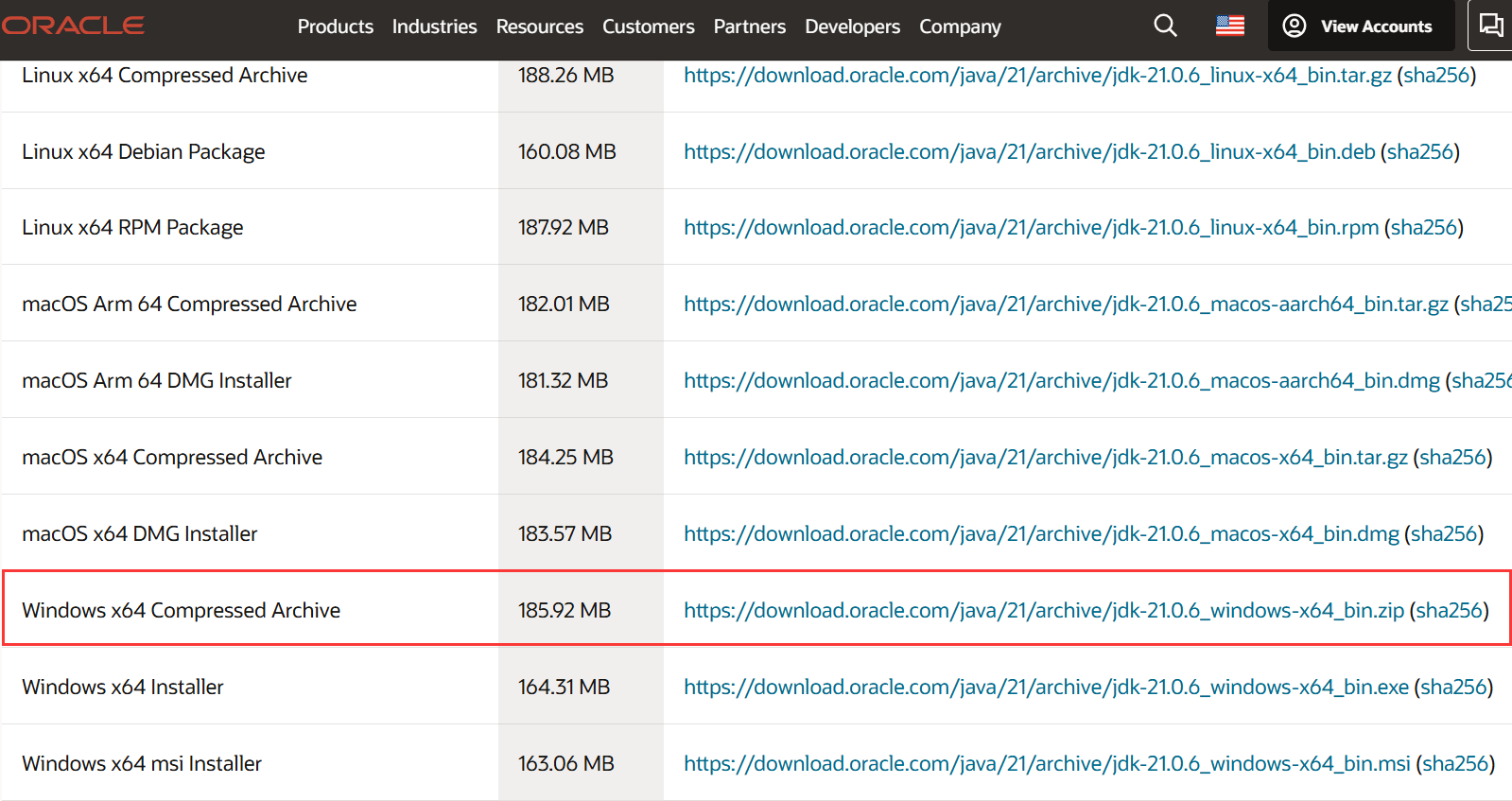Select the "macOS x64 DMG Installer" label

[140, 533]
